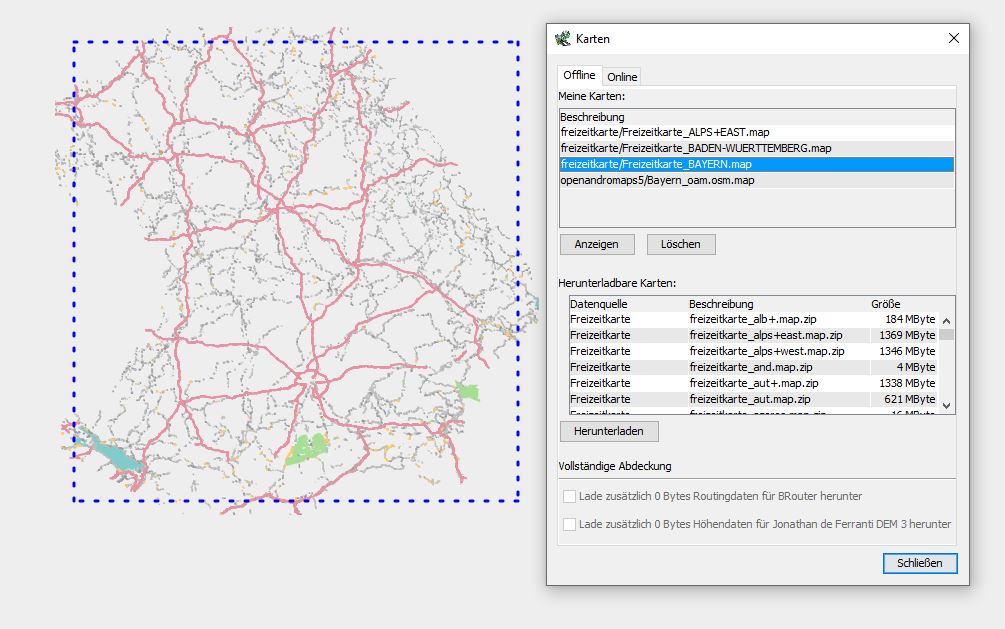Select Freizeitkarte_BADEN-WUERTTEMBERG.map entry
Screen dimensions: 1005x629
pos(695,148)
